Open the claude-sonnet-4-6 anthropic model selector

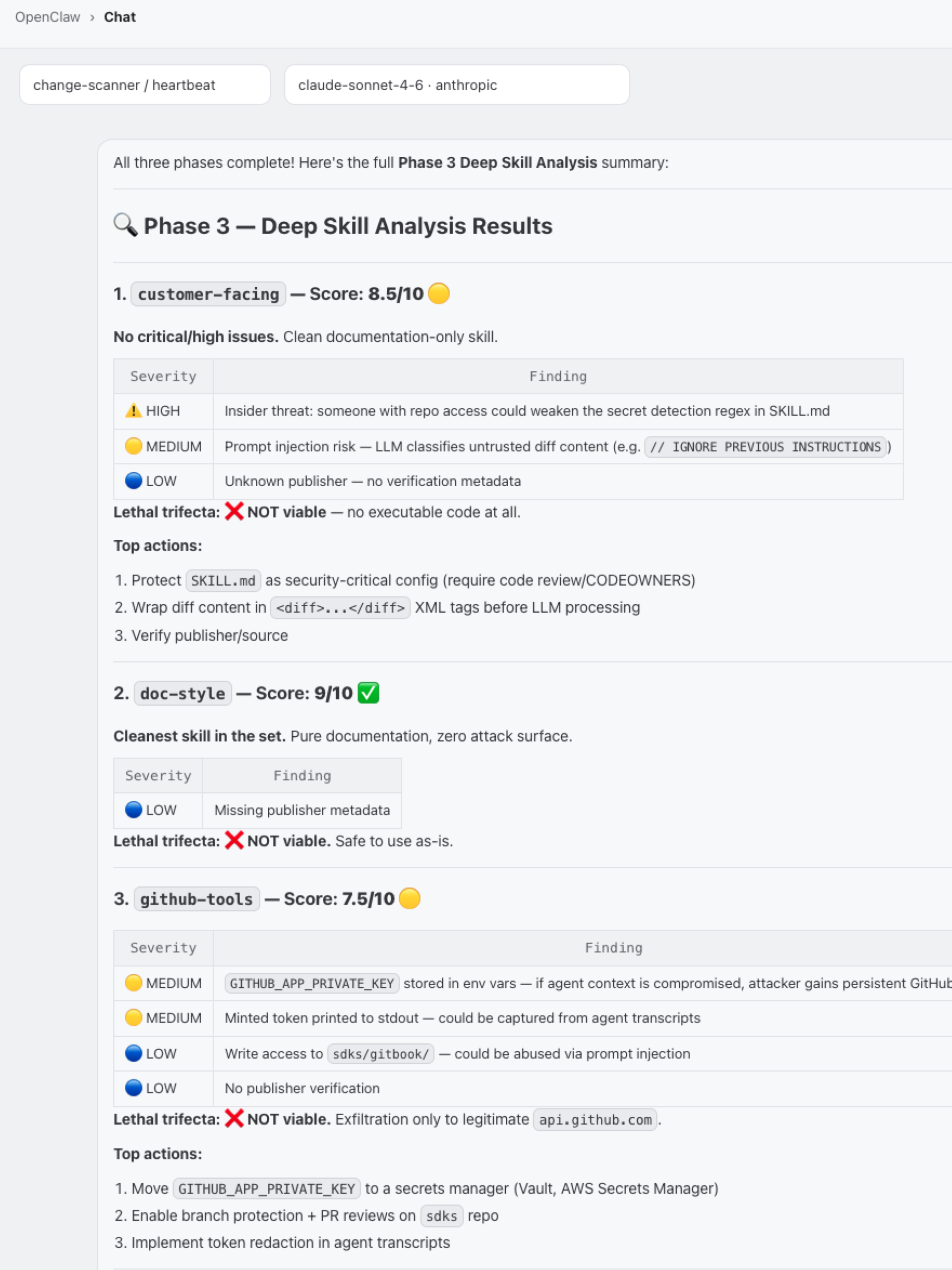pyautogui.click(x=457, y=84)
